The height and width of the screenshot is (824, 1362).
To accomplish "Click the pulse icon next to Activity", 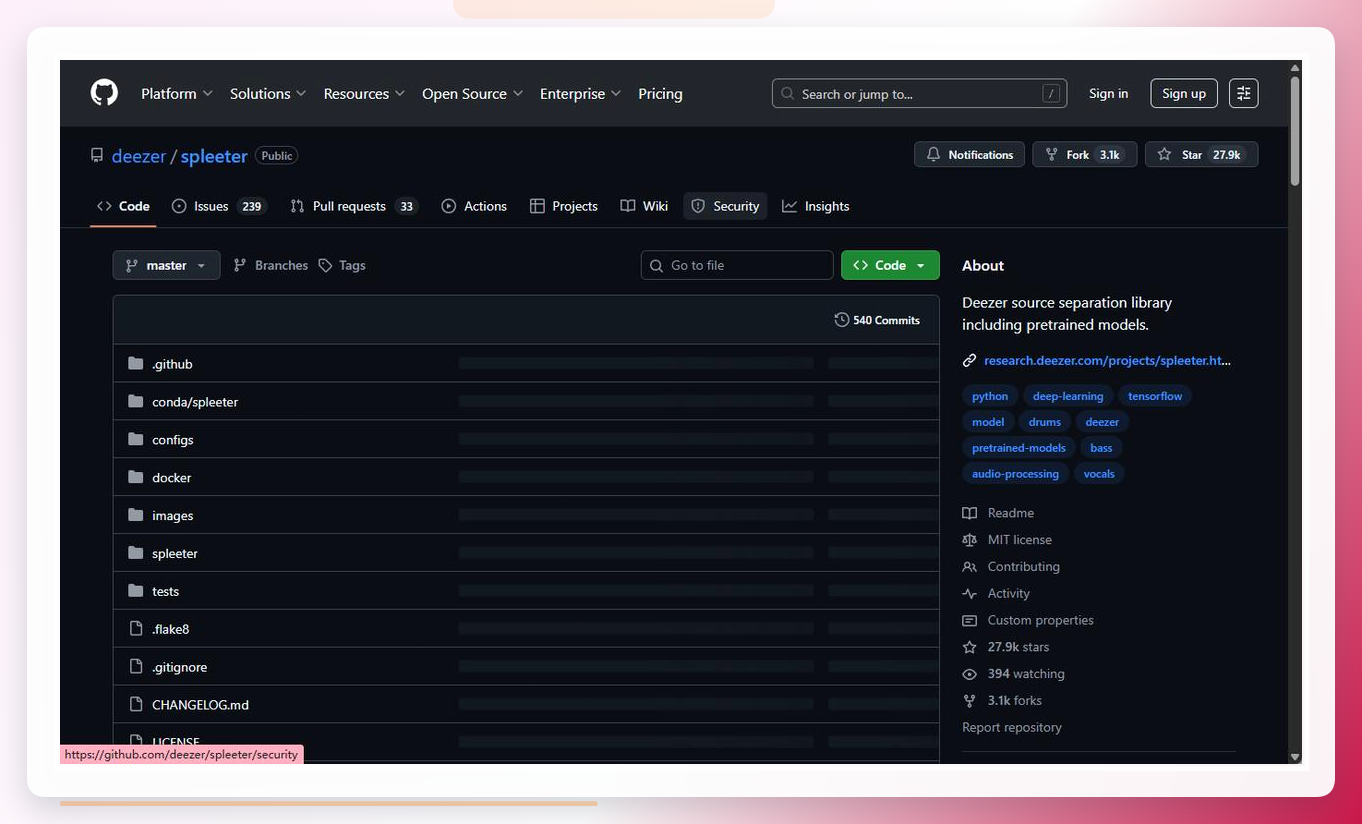I will [x=969, y=594].
